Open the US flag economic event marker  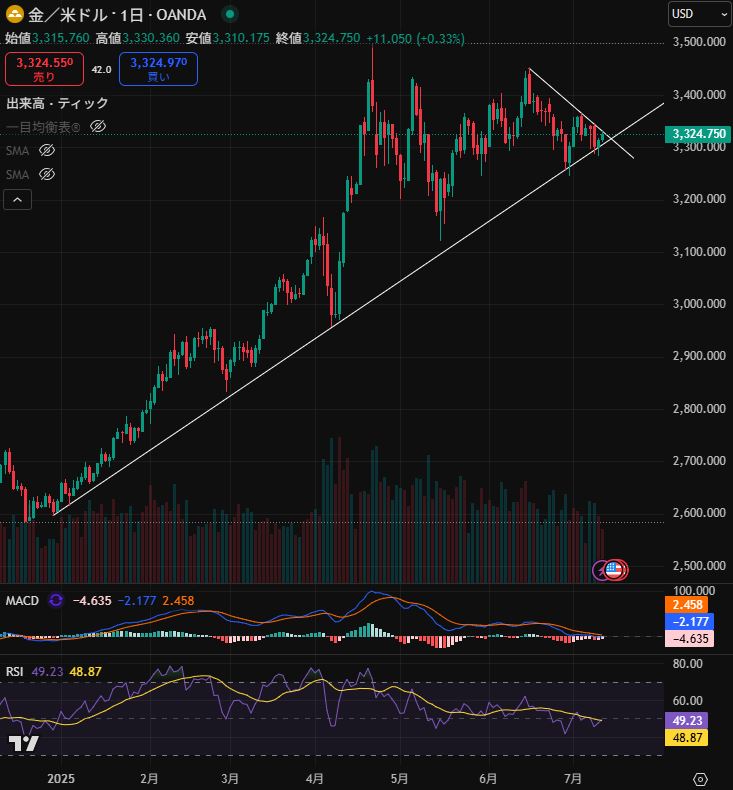point(614,570)
